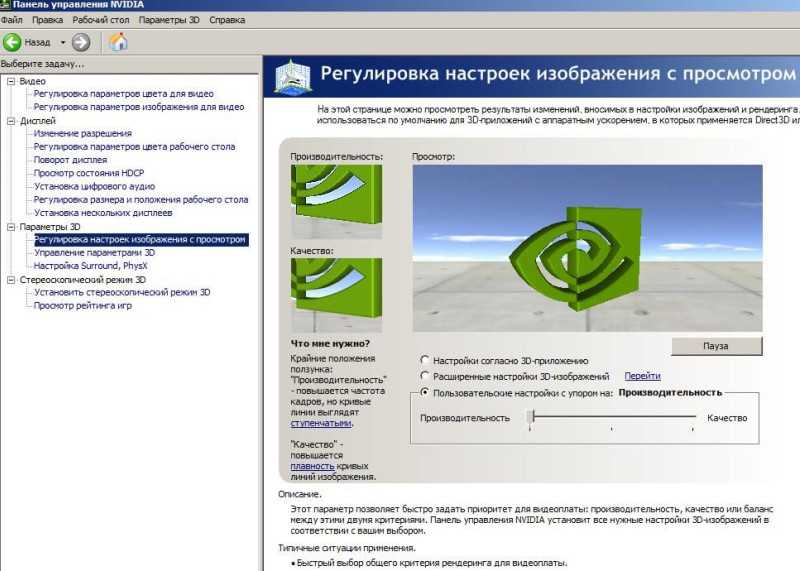Click the Дисплей category label
This screenshot has height=571, width=800.
pyautogui.click(x=38, y=121)
